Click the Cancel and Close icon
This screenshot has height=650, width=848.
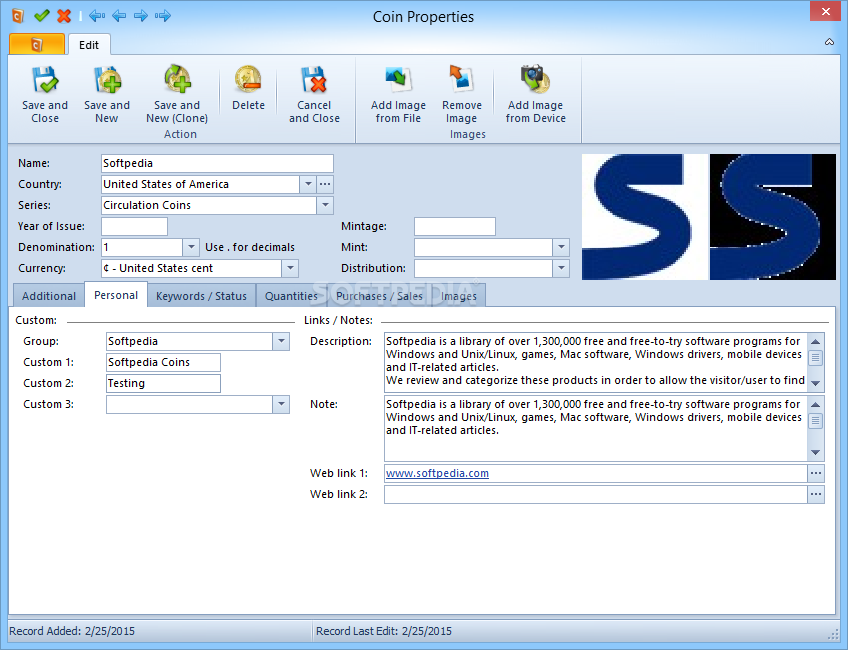click(x=314, y=80)
